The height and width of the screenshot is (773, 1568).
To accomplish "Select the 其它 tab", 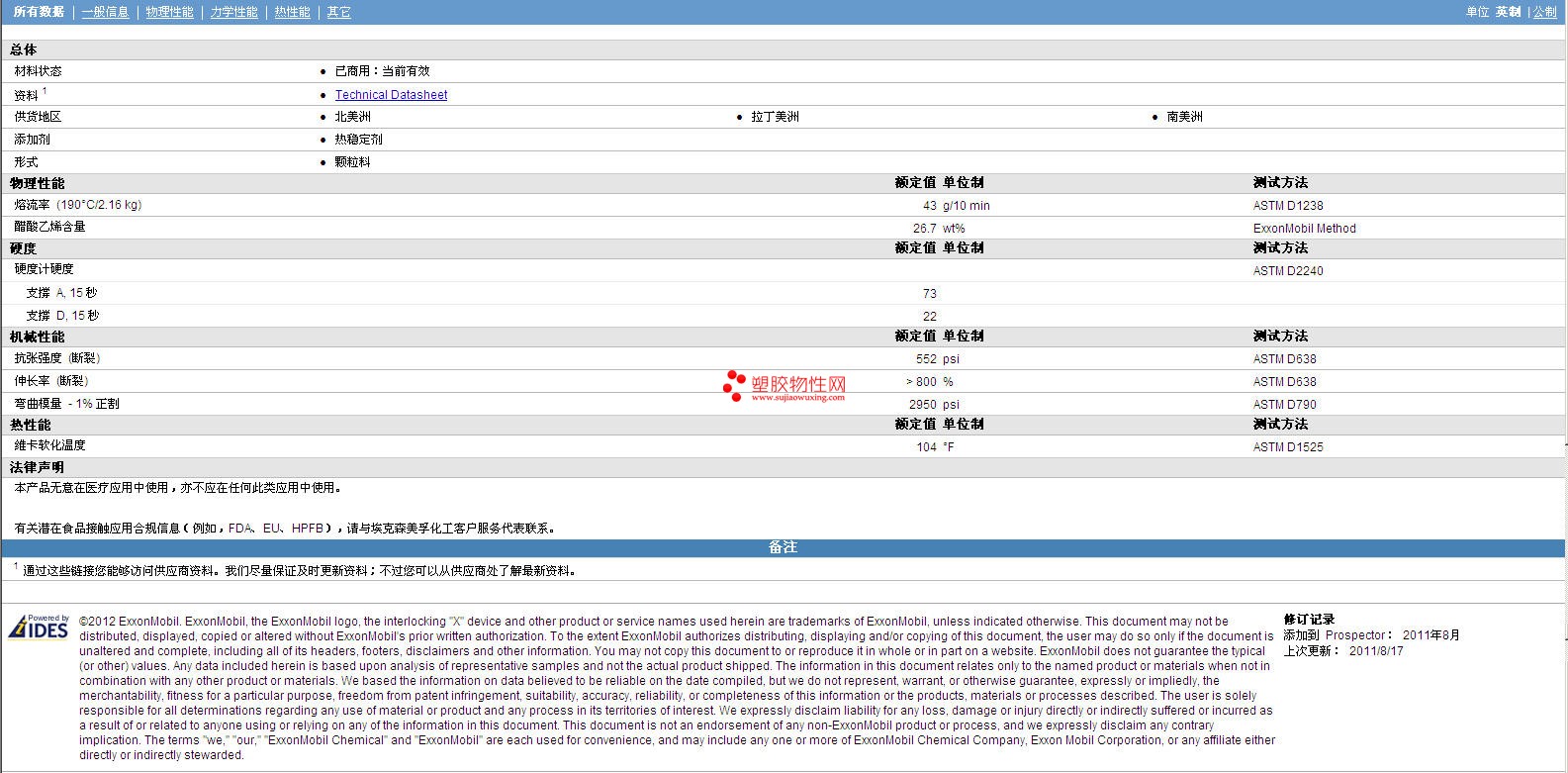I will pos(339,12).
